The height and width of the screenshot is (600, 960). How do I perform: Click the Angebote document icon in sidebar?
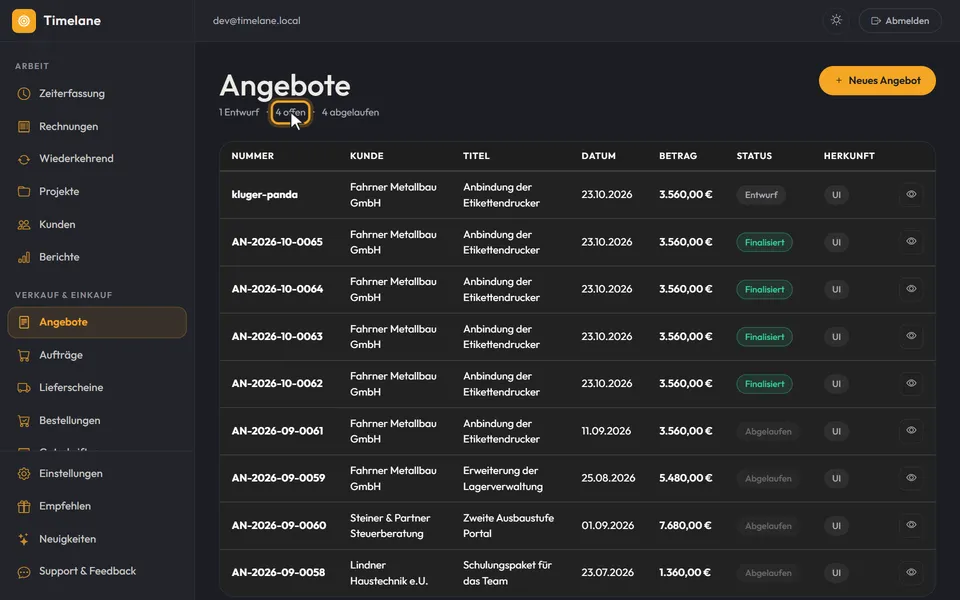pos(24,322)
